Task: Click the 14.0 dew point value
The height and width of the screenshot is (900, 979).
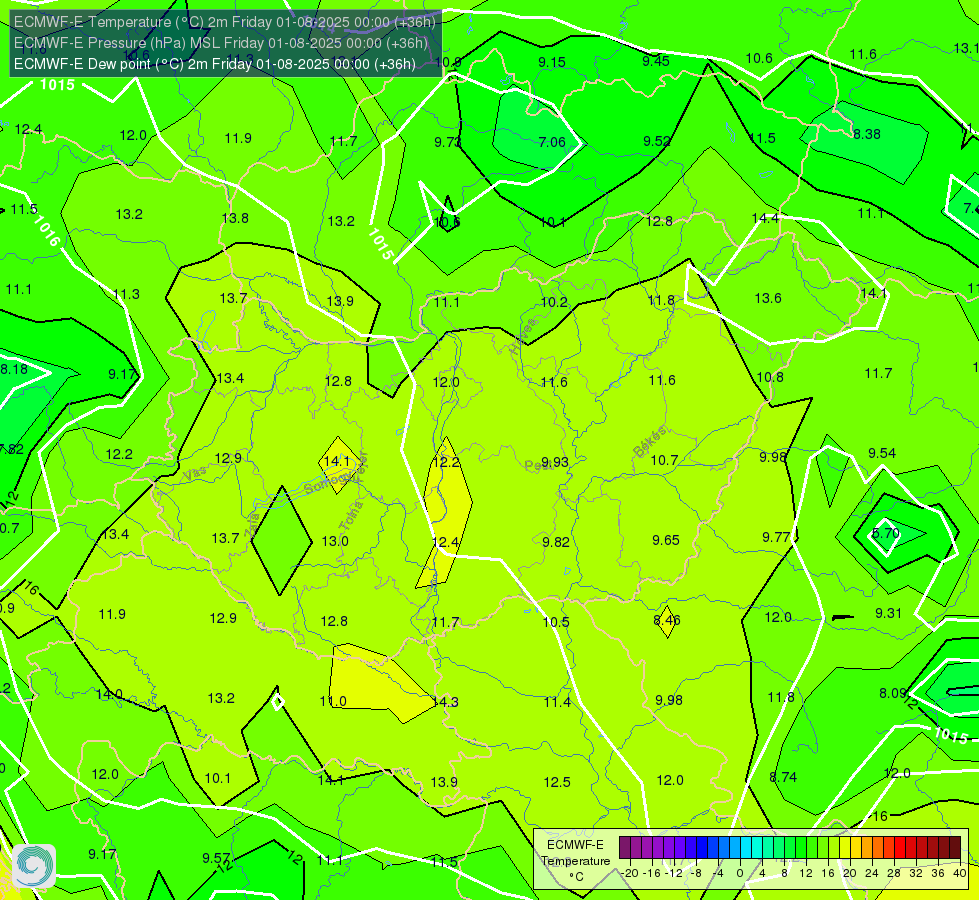Action: point(109,694)
